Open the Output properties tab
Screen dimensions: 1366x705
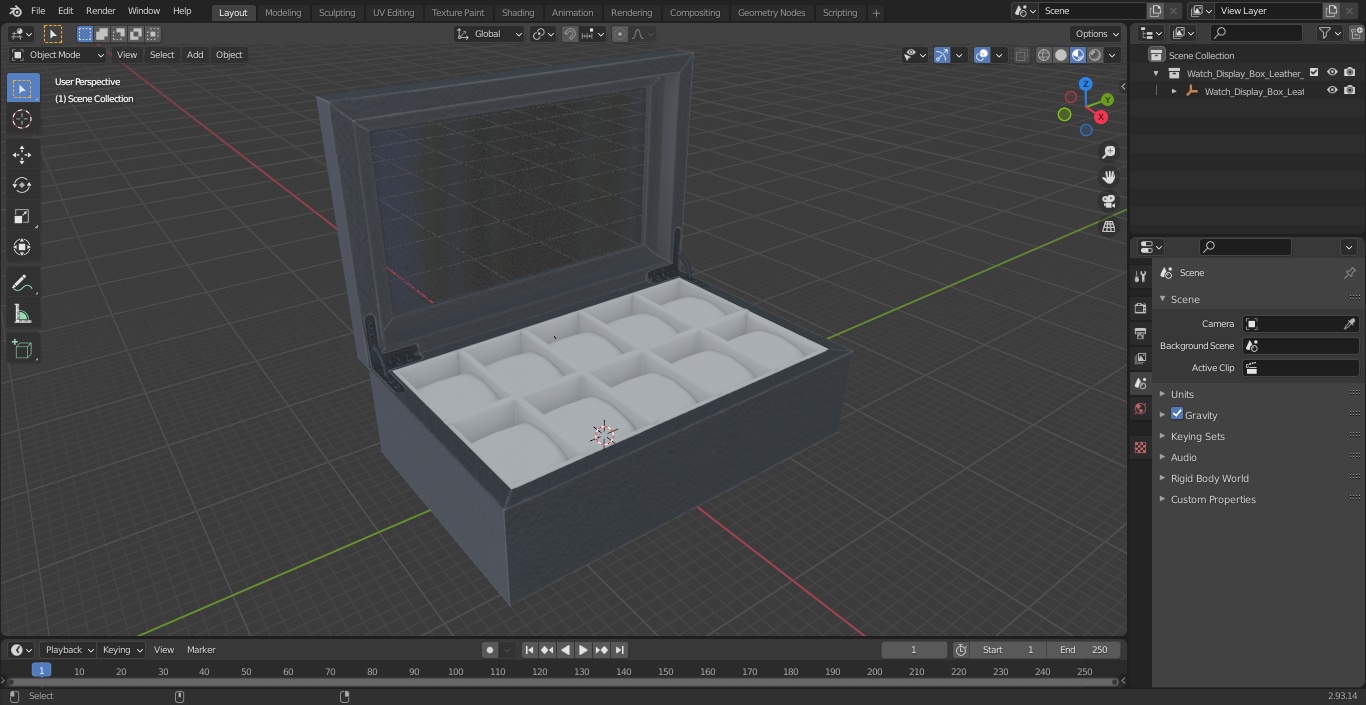coord(1140,333)
